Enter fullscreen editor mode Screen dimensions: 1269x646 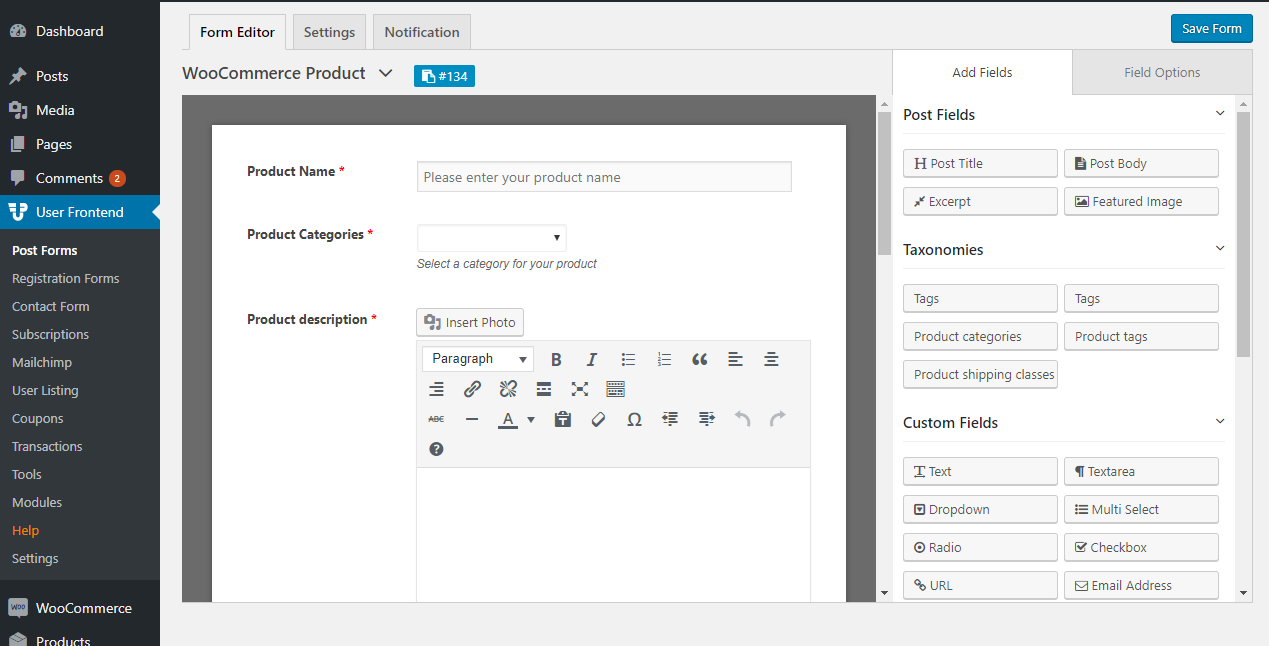pyautogui.click(x=580, y=389)
